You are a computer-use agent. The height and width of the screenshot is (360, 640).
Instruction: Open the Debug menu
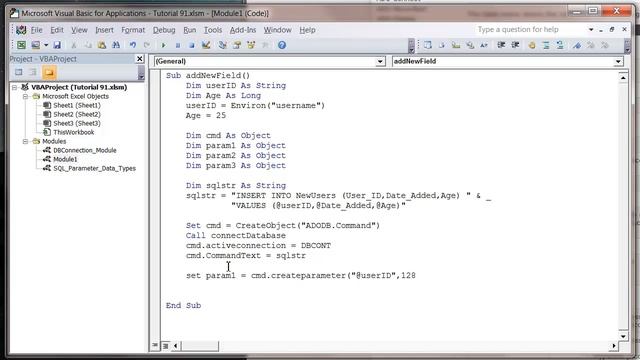pyautogui.click(x=164, y=30)
